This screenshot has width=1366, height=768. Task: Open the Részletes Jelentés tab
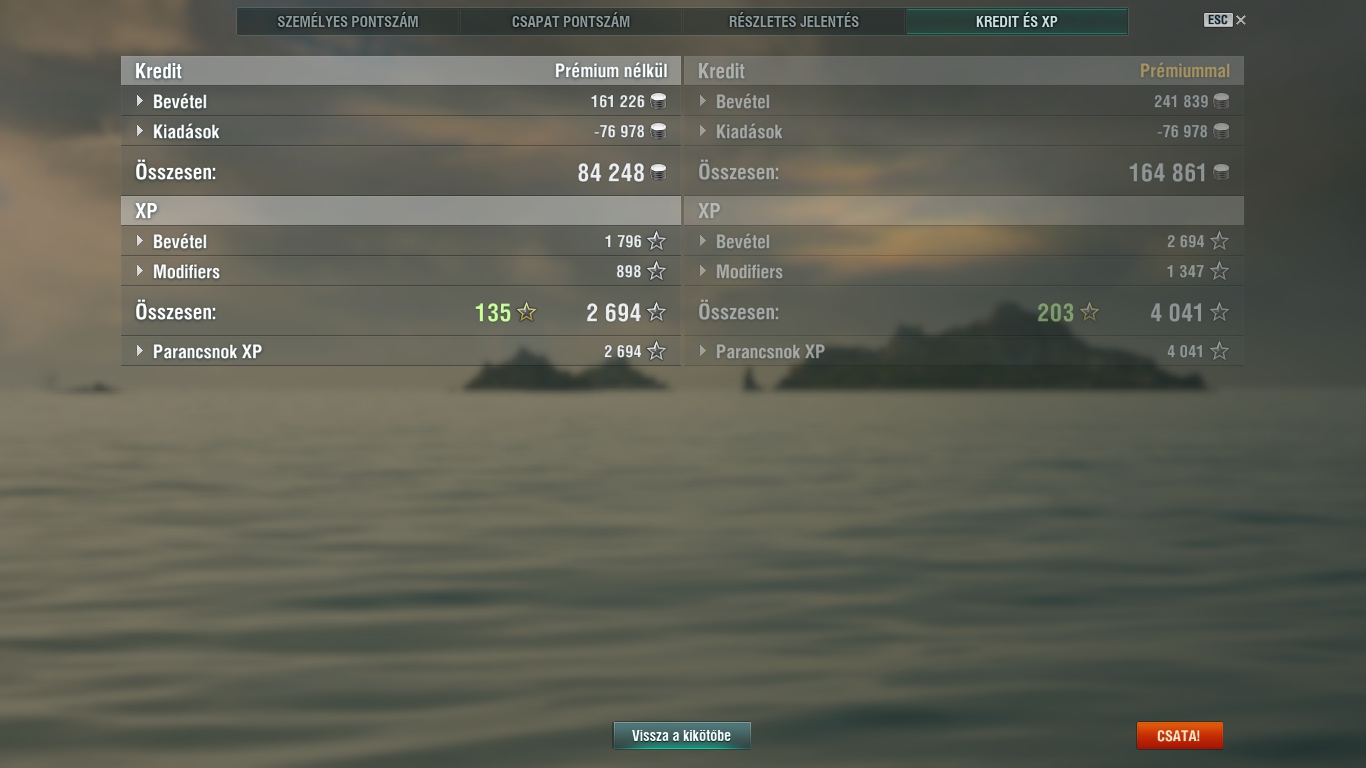click(x=794, y=21)
